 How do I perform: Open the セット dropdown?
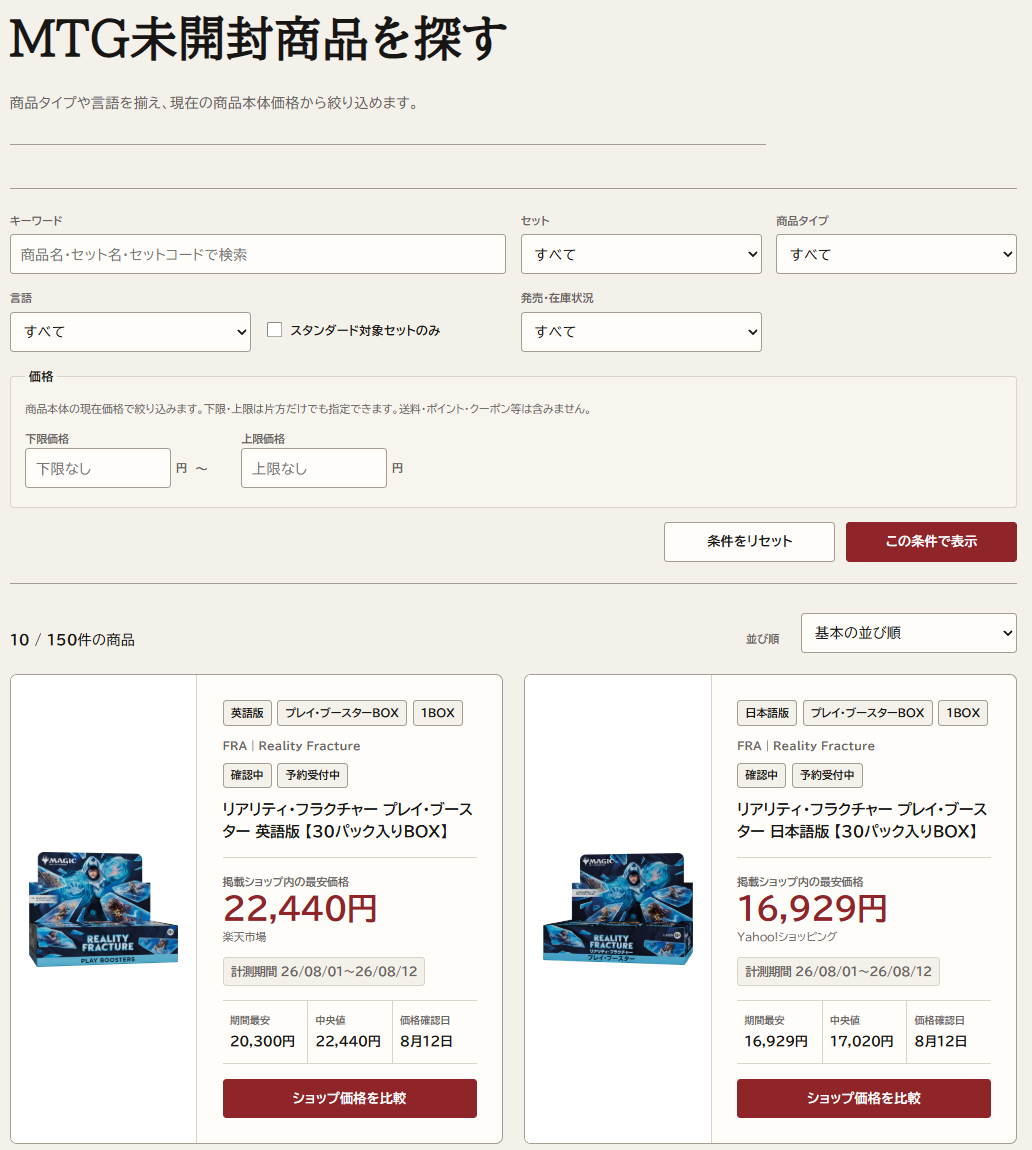tap(641, 254)
